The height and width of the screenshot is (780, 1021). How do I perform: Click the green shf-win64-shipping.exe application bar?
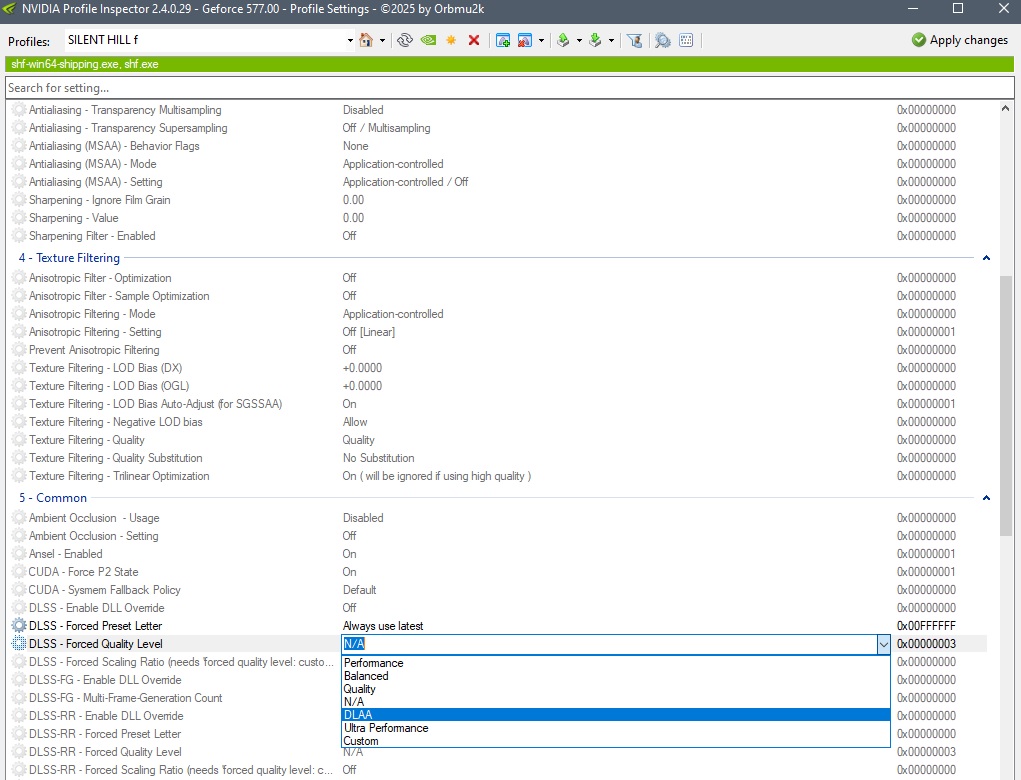(509, 64)
